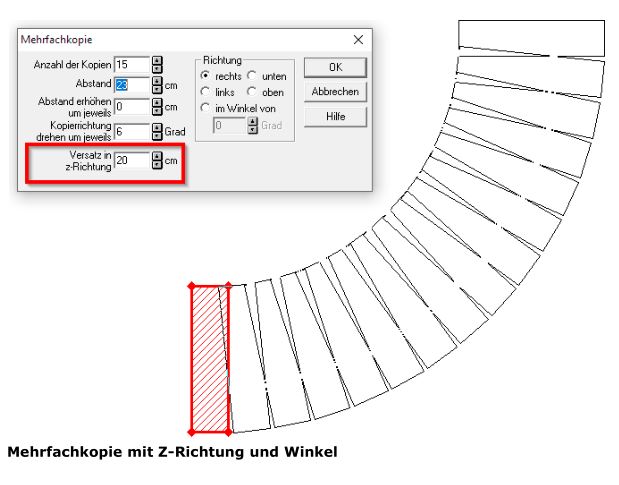Click the Anzahl der Kopien field
This screenshot has width=619, height=485.
pyautogui.click(x=132, y=65)
